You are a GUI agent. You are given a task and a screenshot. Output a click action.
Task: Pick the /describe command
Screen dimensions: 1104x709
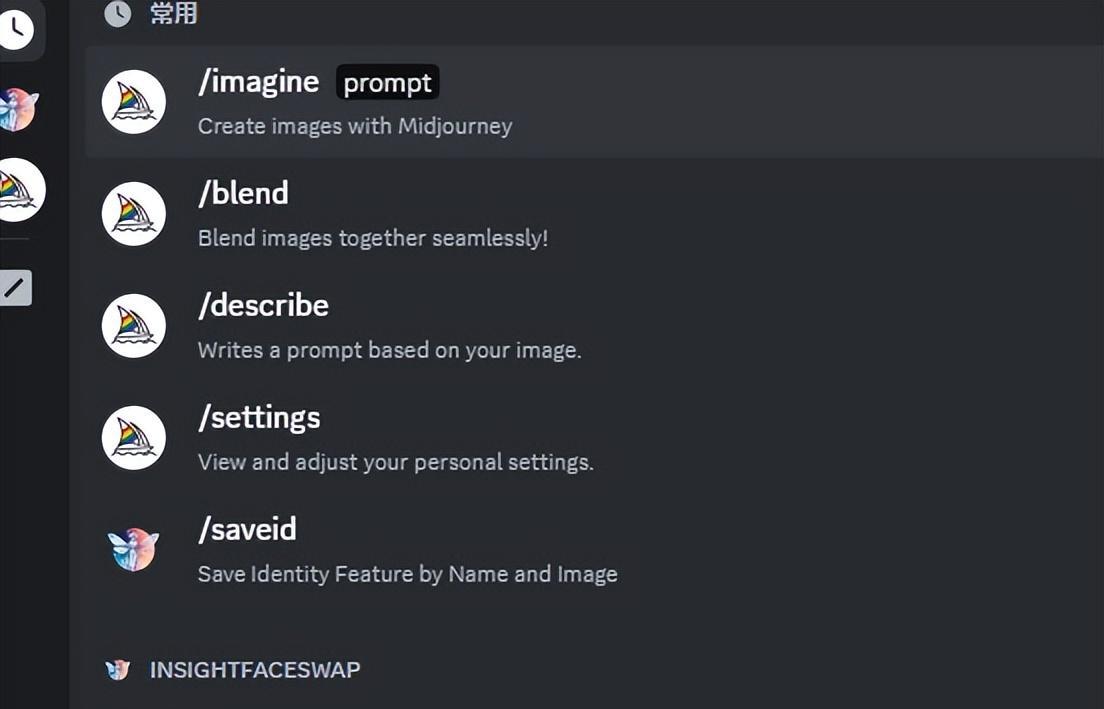click(593, 326)
